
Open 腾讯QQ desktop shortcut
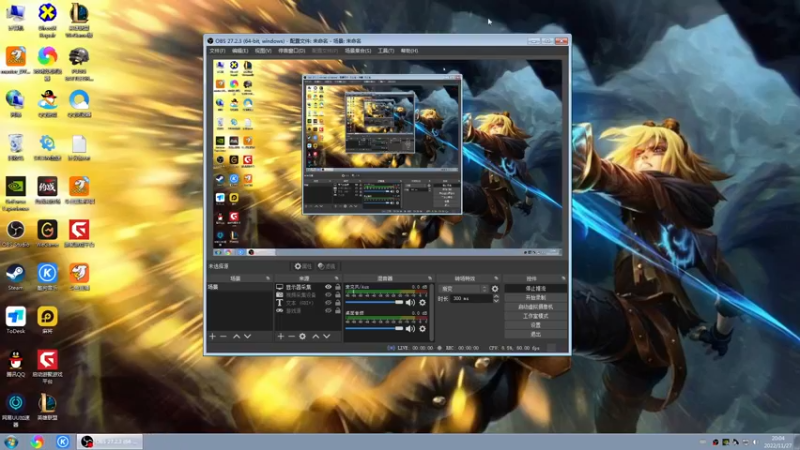pyautogui.click(x=16, y=364)
